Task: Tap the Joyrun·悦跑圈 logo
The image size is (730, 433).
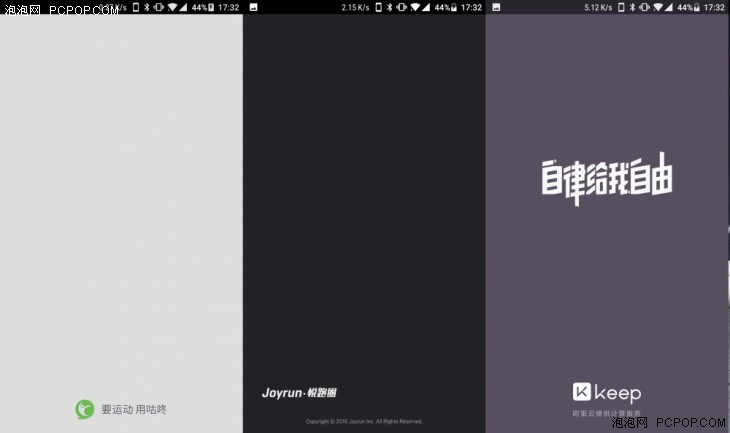Action: 299,392
